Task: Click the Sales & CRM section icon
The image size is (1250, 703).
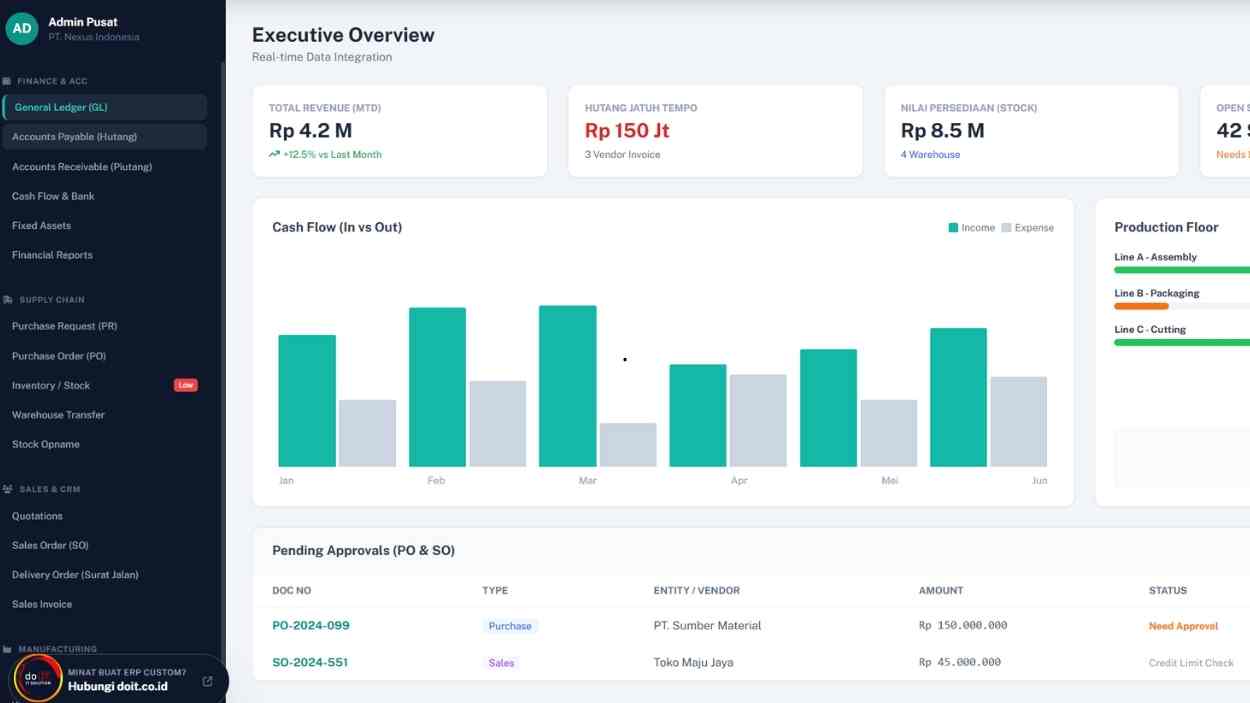Action: pyautogui.click(x=8, y=489)
